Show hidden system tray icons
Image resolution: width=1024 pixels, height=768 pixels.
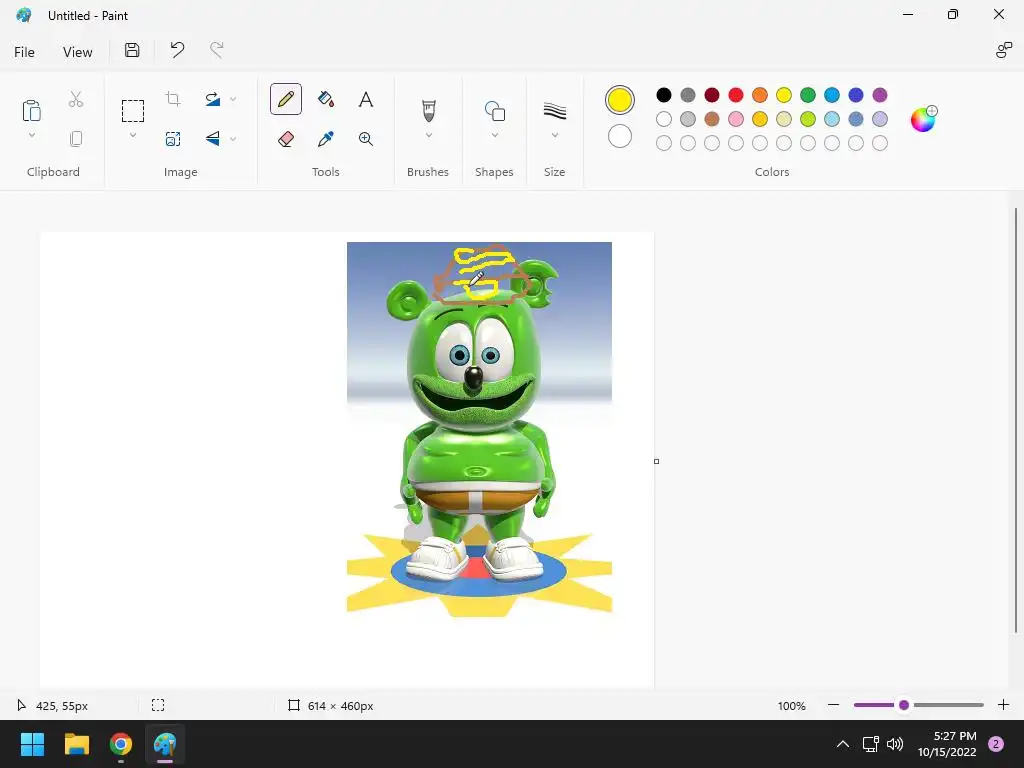coord(843,744)
